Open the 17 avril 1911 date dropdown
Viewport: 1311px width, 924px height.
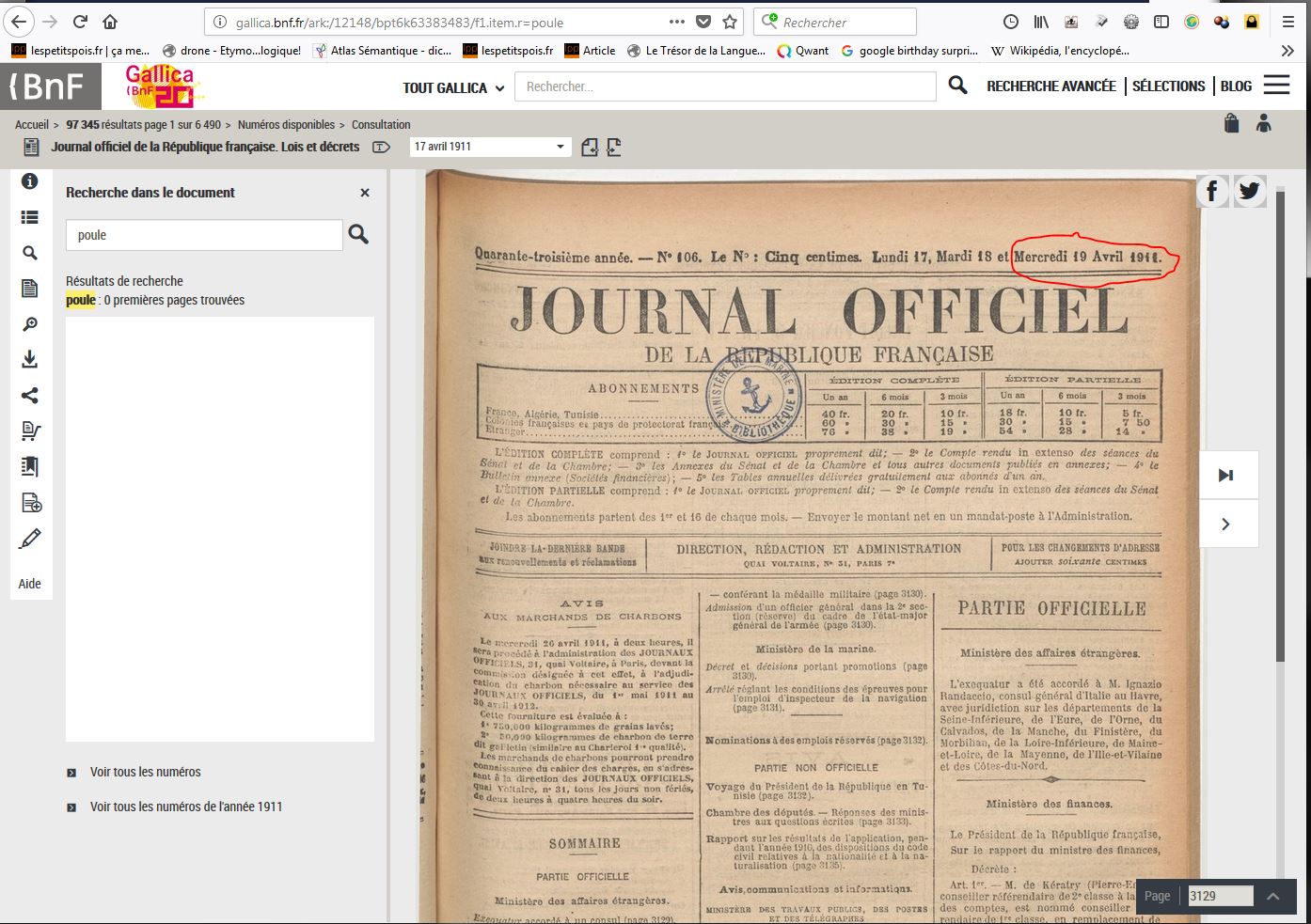click(x=490, y=147)
